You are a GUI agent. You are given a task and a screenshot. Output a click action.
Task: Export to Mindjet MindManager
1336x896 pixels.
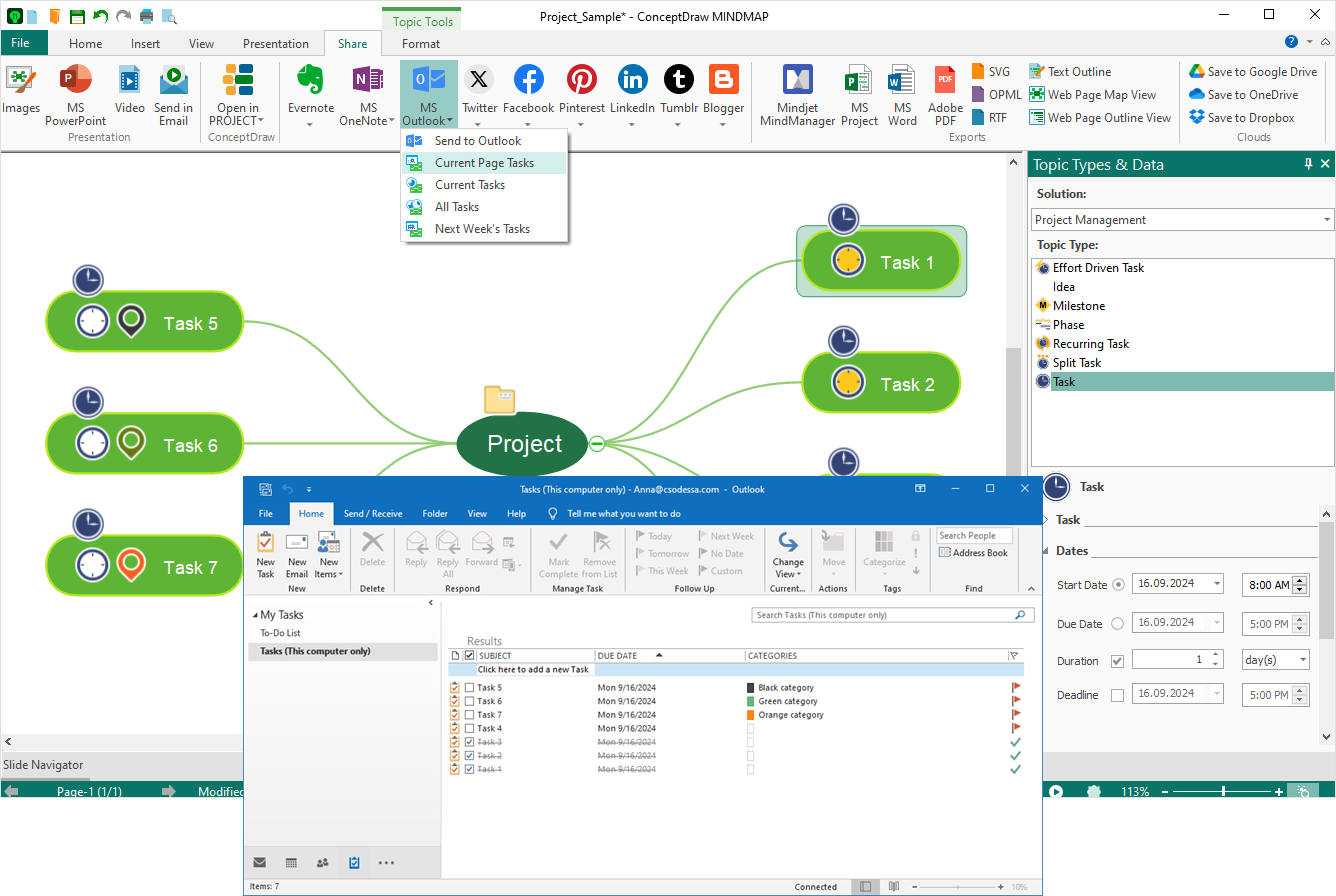coord(797,96)
